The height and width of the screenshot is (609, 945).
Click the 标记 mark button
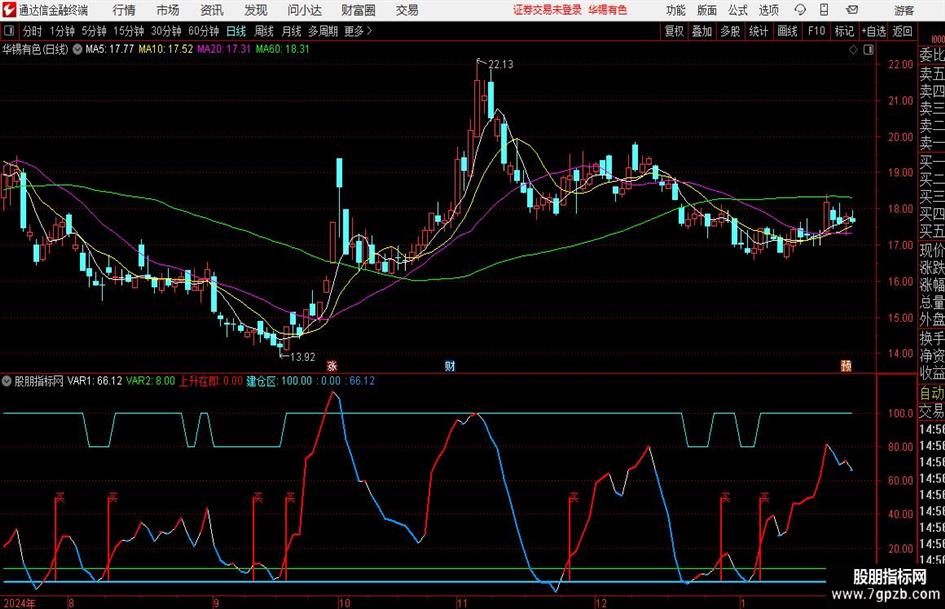[844, 31]
